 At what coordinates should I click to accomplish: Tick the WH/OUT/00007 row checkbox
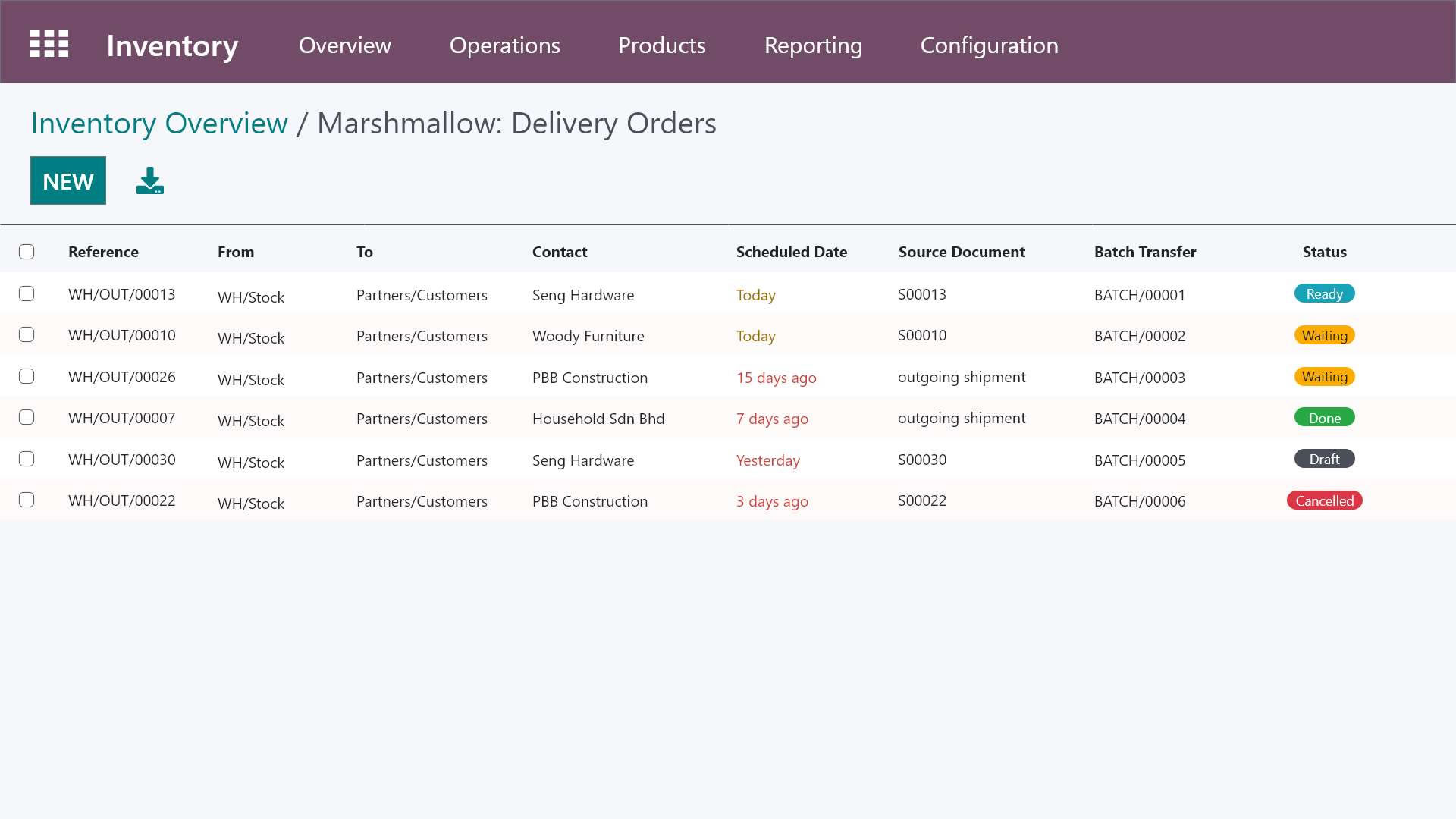27,417
